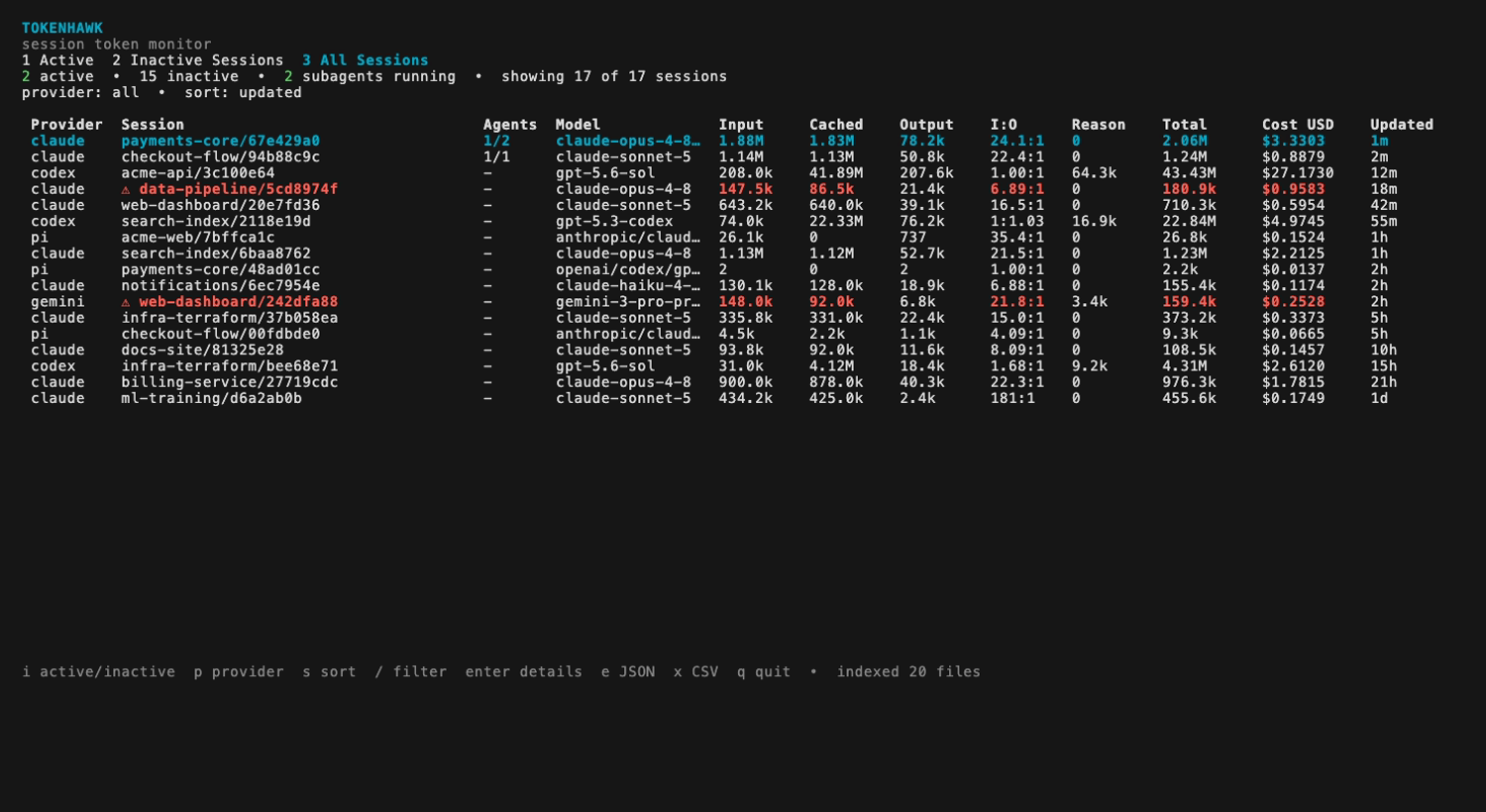Click the warning icon beside web-dashboard/242dfa88

pos(126,302)
